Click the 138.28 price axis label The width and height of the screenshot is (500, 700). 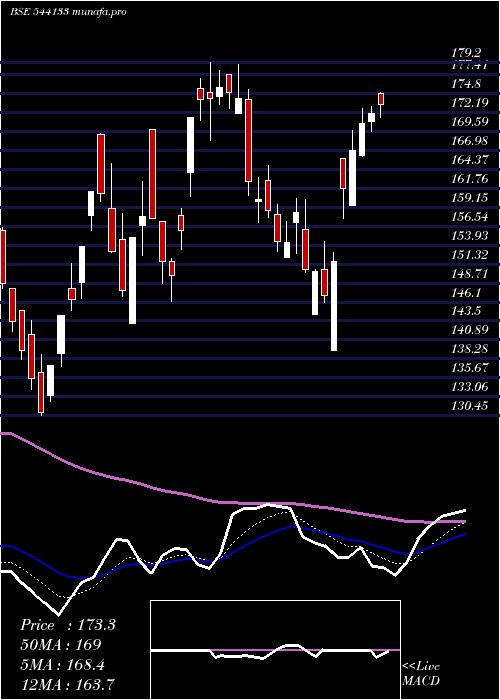click(469, 349)
